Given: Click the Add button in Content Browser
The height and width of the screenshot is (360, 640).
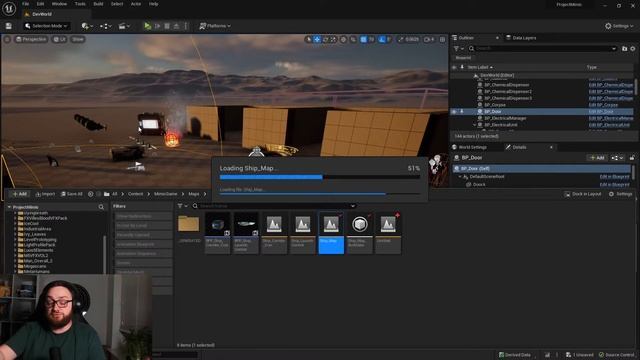Looking at the screenshot, I should pyautogui.click(x=20, y=194).
